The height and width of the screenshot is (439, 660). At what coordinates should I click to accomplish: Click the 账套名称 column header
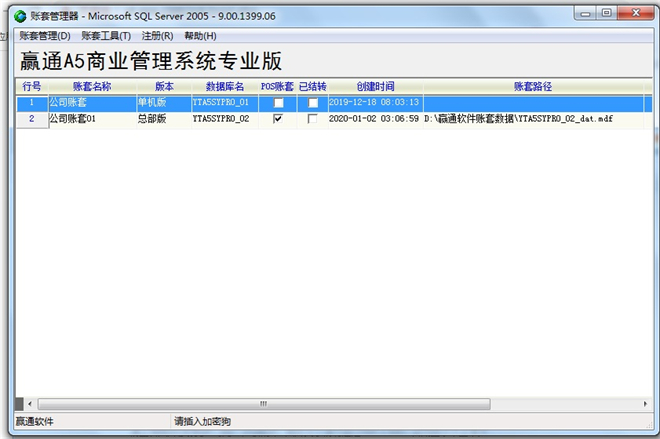(92, 87)
